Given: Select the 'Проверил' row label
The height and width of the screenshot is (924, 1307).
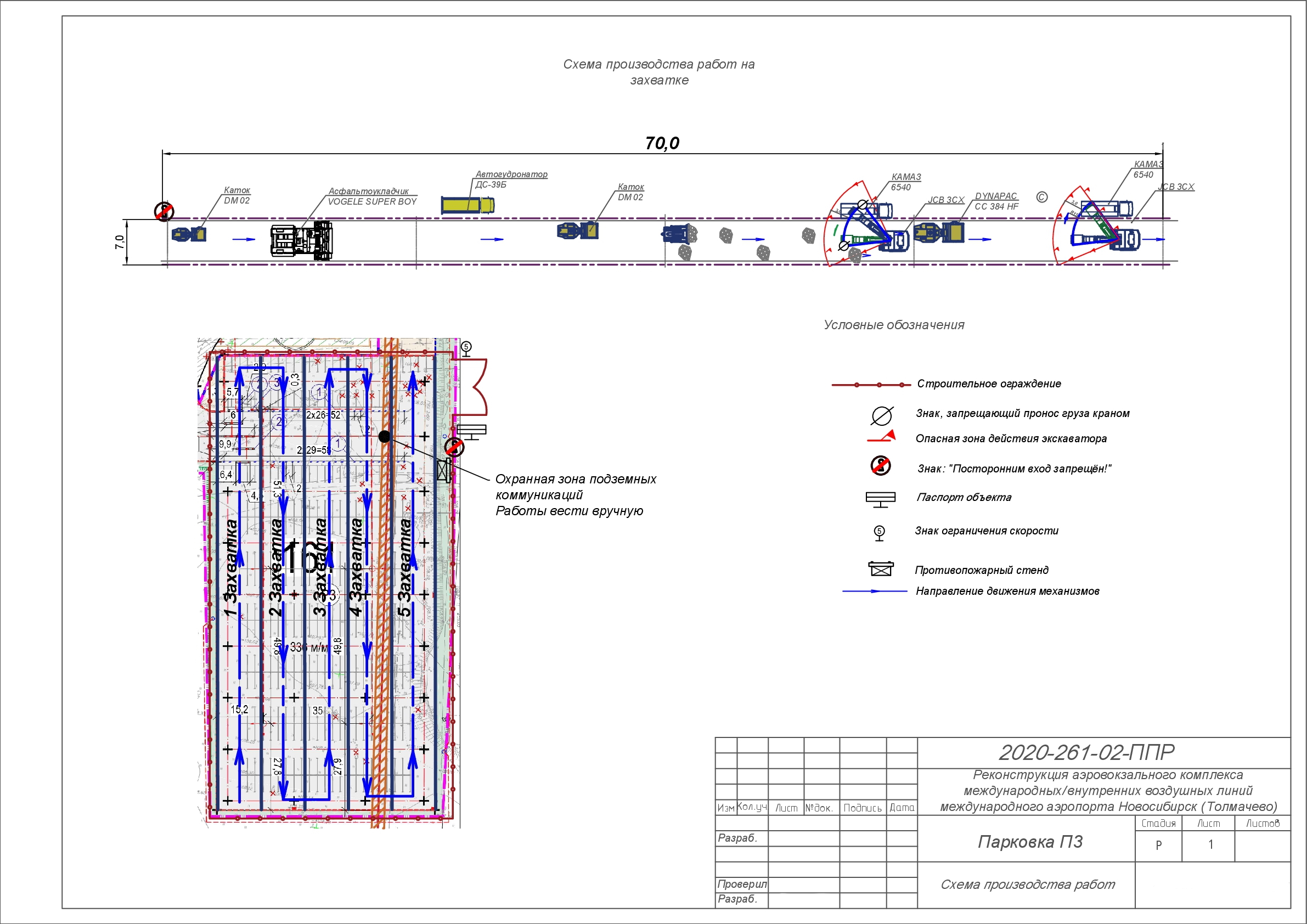Looking at the screenshot, I should (742, 884).
